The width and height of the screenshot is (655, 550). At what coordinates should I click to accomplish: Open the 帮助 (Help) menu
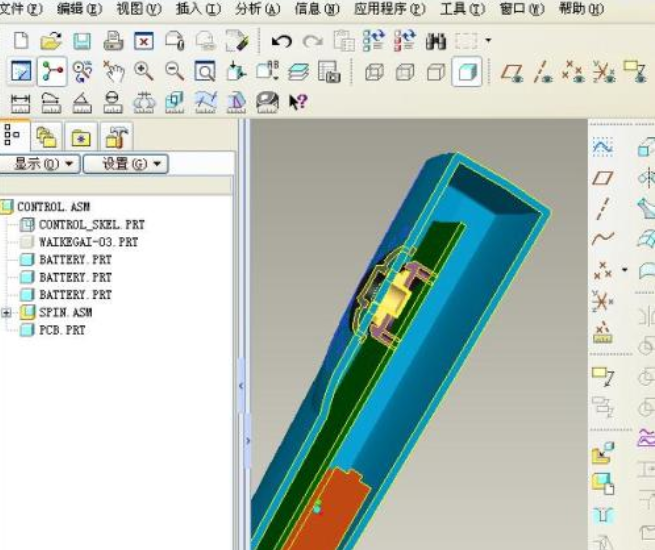pos(581,8)
